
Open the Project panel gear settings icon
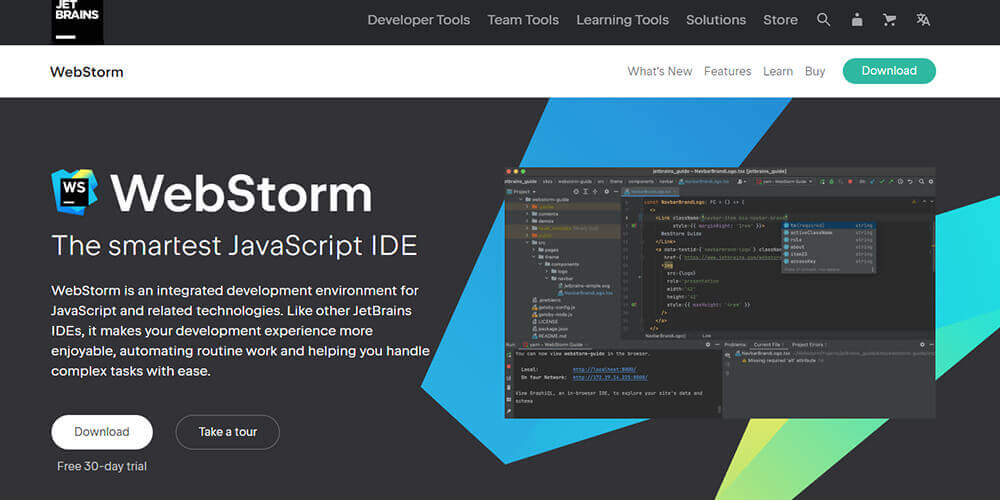pos(607,191)
